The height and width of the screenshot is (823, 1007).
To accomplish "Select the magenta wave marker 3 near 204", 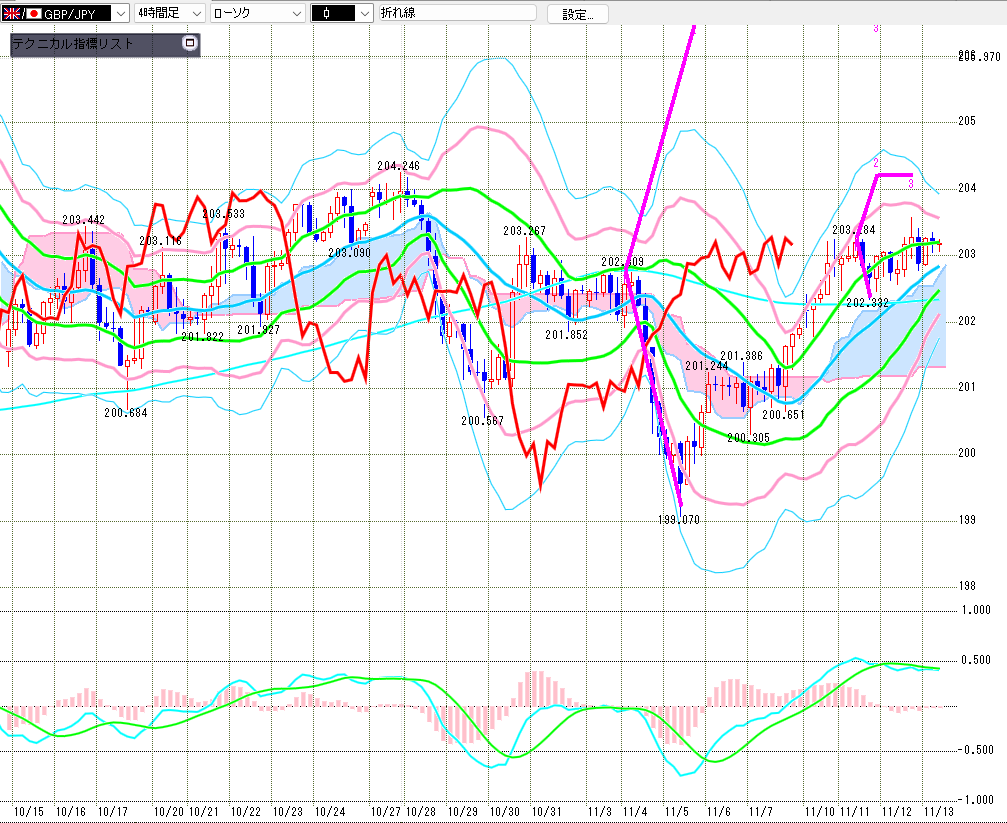I will (911, 183).
